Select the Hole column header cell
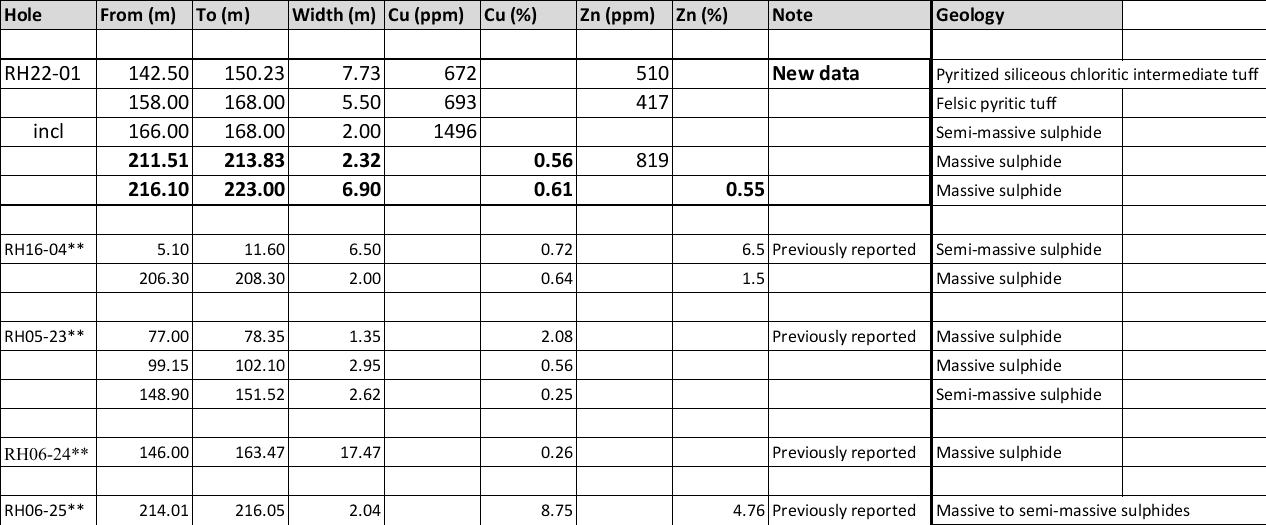 [48, 16]
